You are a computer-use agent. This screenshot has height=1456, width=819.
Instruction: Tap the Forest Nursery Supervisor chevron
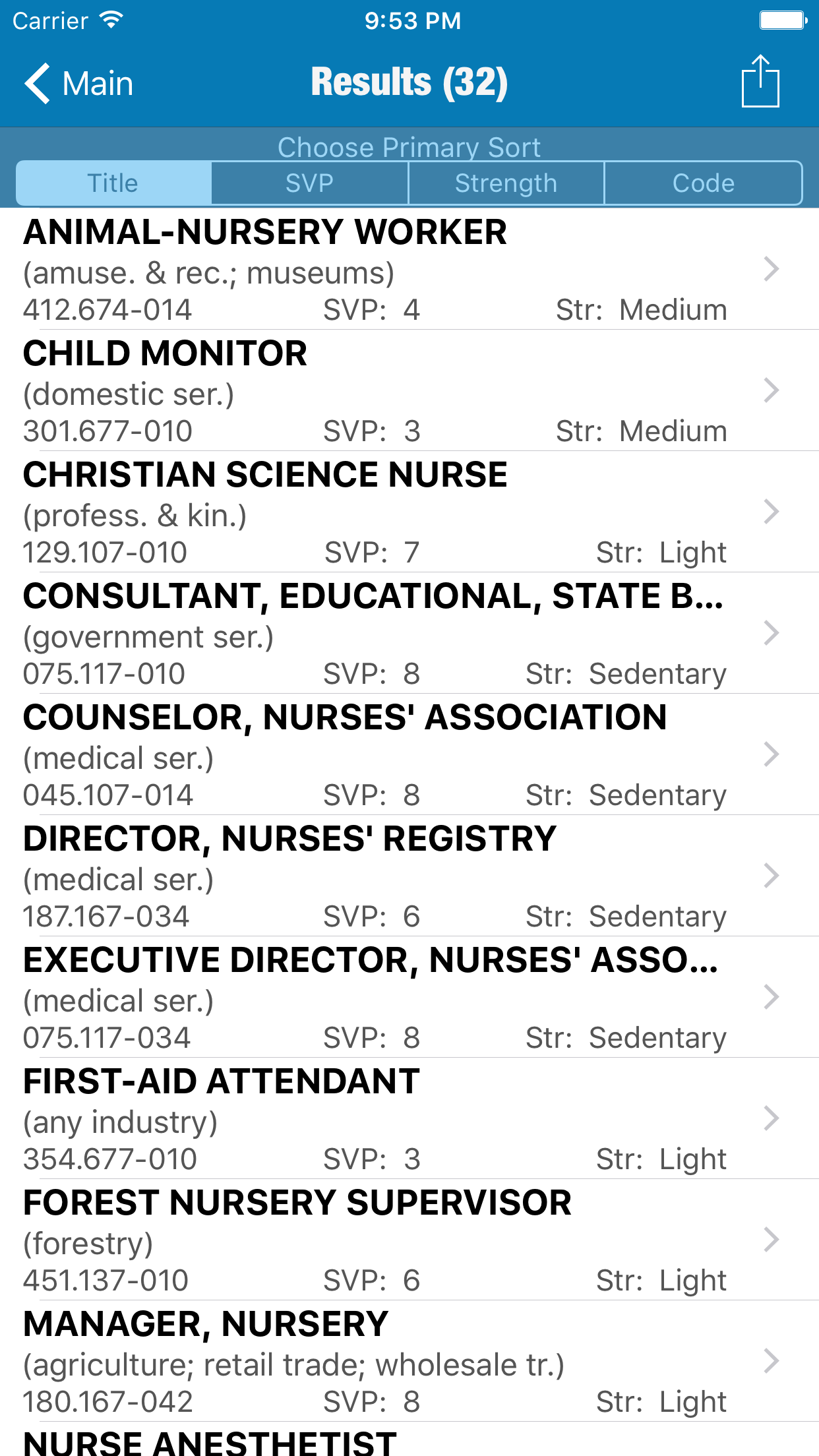click(x=771, y=1240)
